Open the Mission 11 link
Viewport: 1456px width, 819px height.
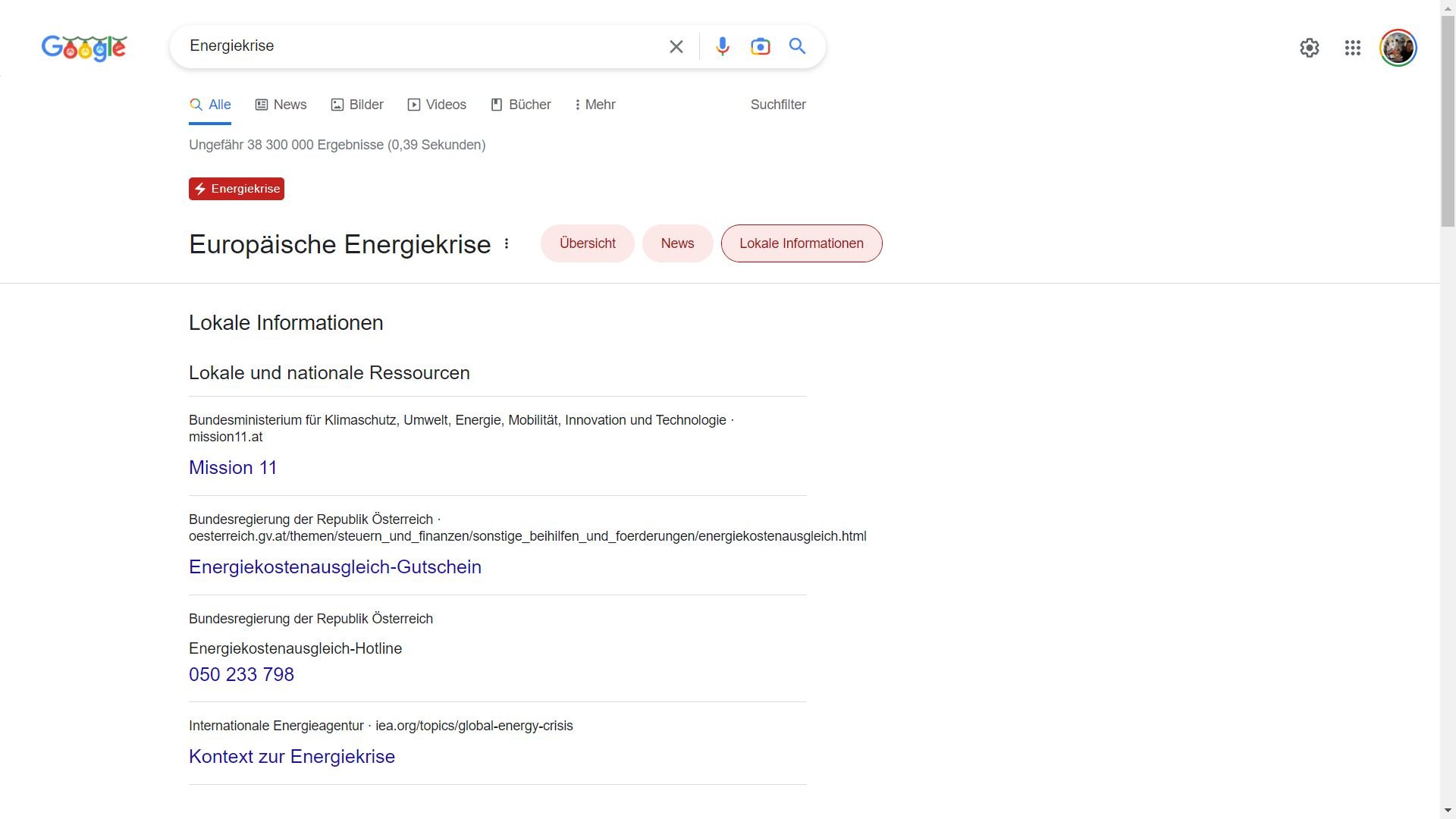point(233,468)
